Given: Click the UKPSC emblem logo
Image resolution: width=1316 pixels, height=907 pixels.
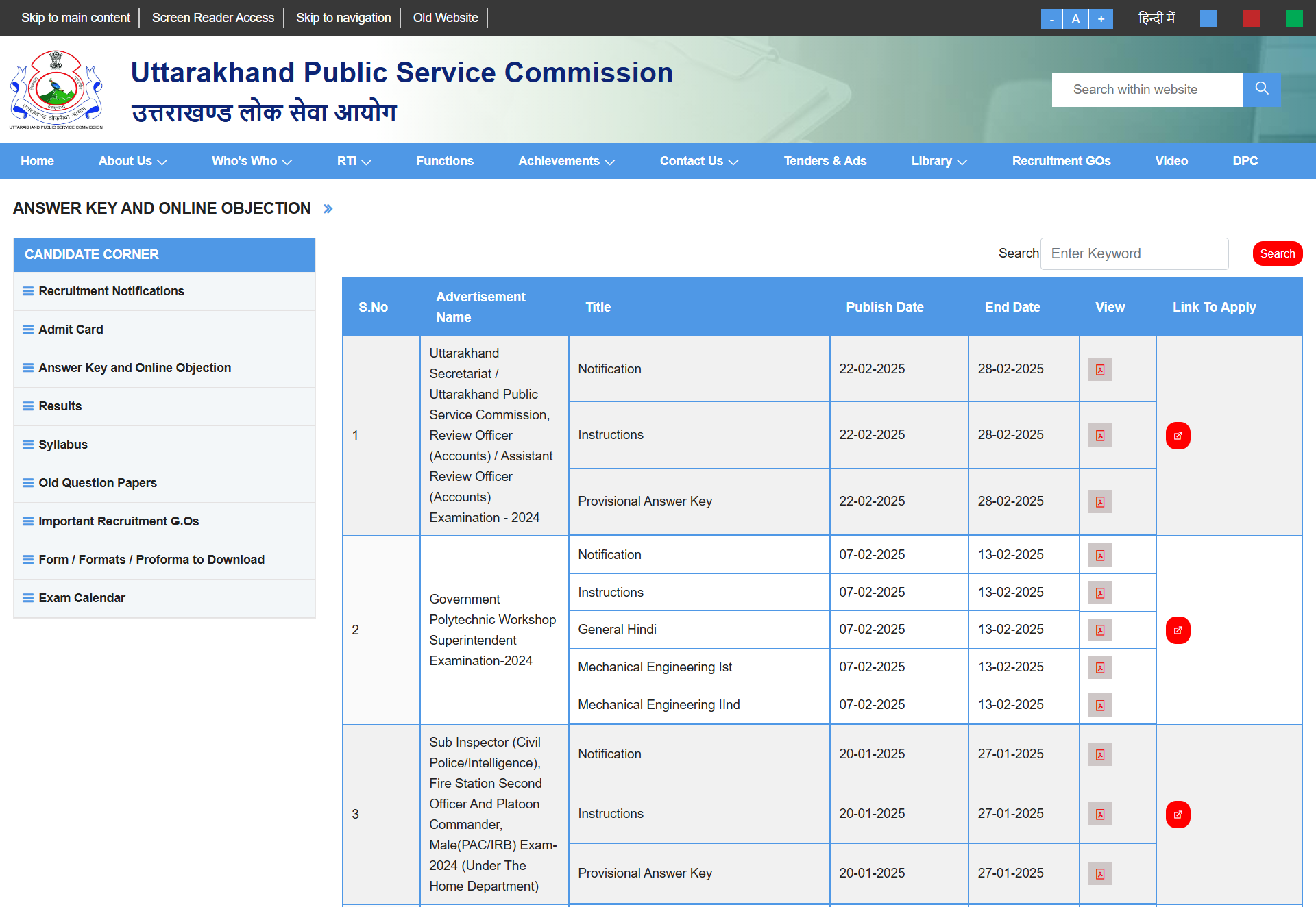Looking at the screenshot, I should click(56, 89).
